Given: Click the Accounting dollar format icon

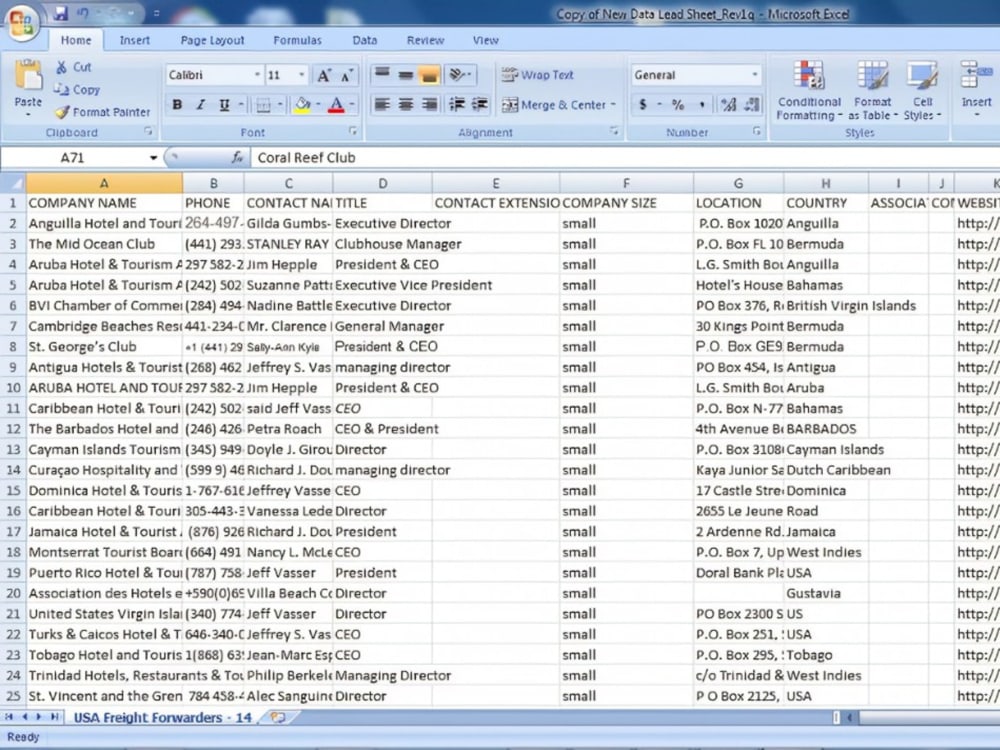Looking at the screenshot, I should pyautogui.click(x=643, y=105).
